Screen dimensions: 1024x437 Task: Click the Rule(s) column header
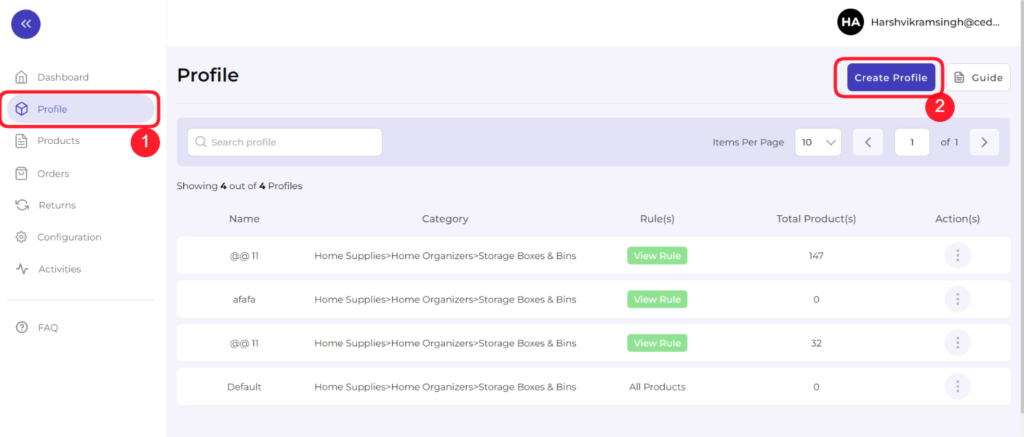[x=657, y=219]
